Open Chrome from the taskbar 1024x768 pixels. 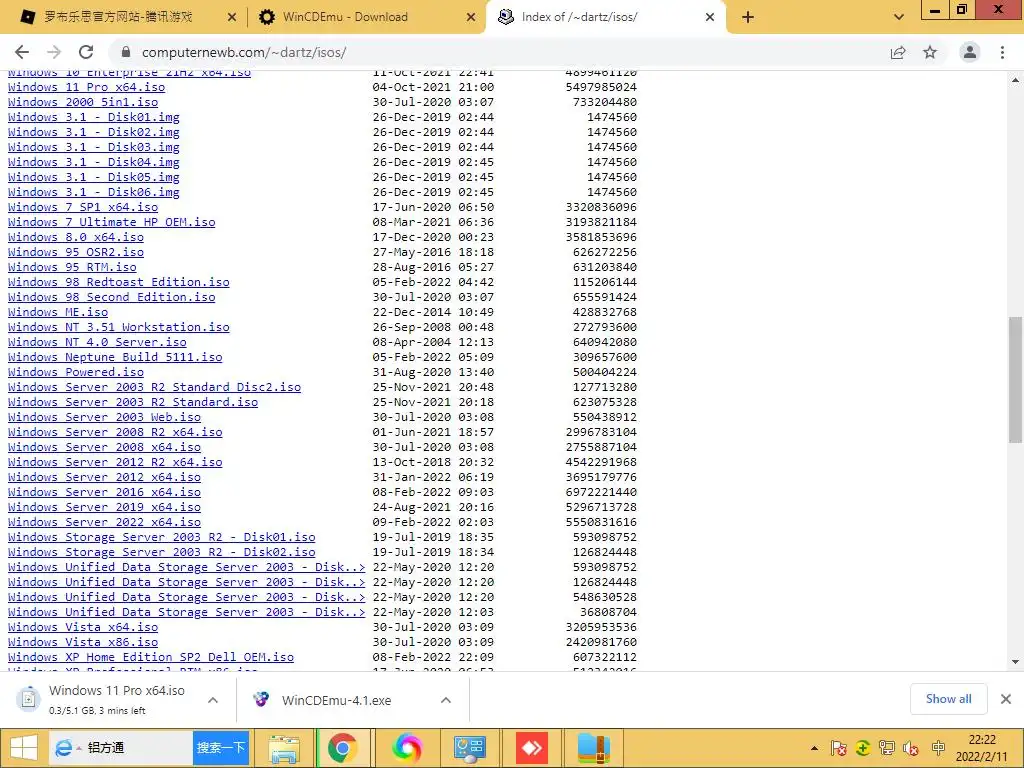pos(342,748)
